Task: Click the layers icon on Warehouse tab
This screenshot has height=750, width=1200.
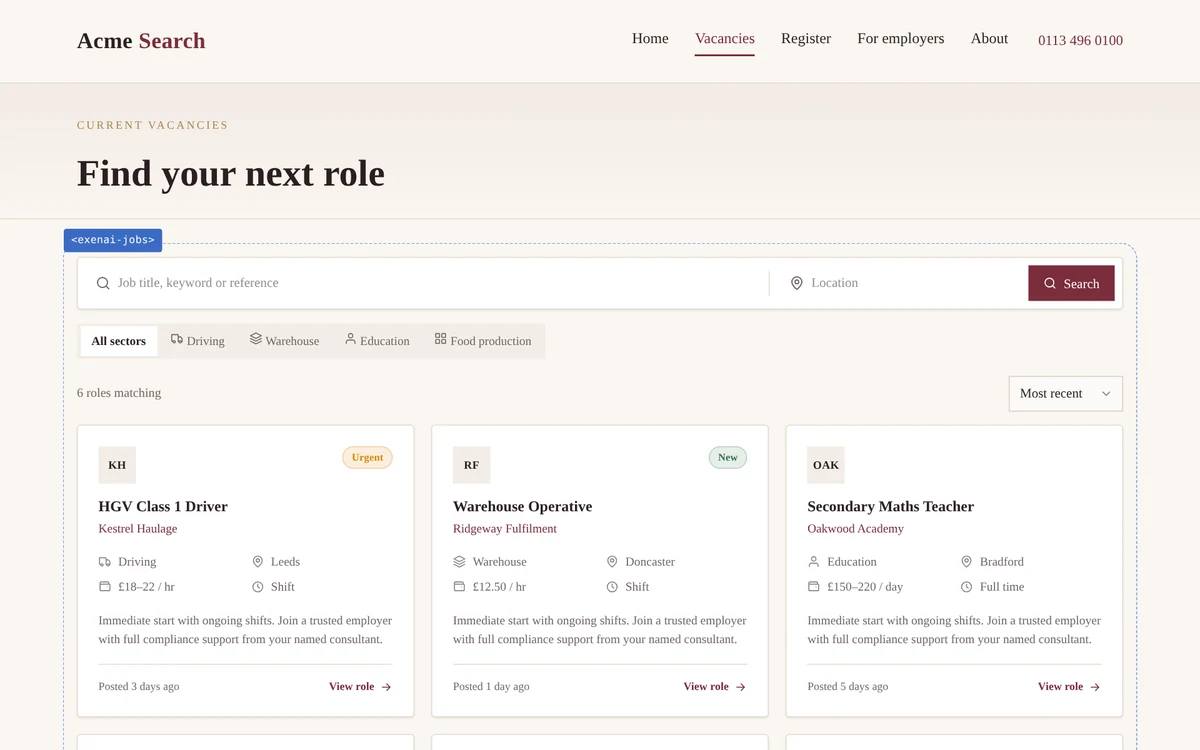Action: point(256,339)
